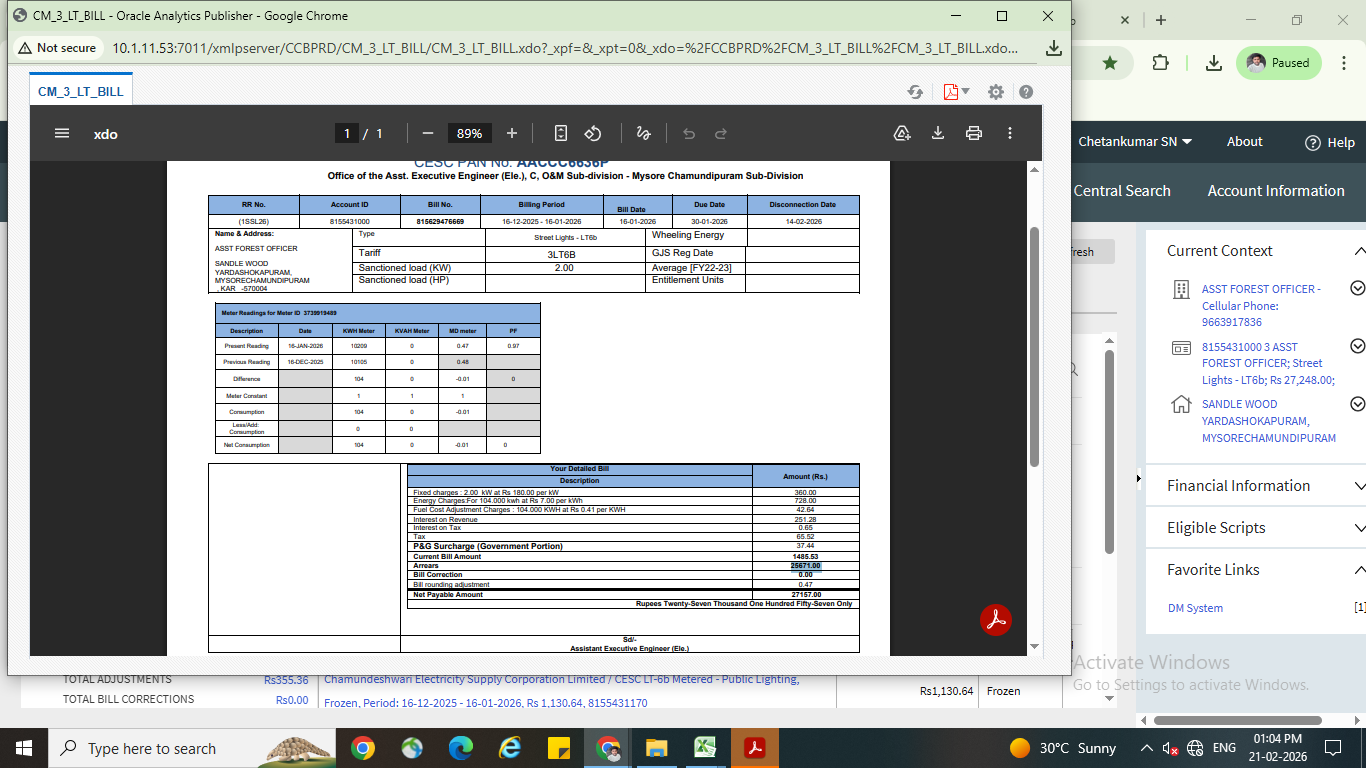1366x768 pixels.
Task: Click the Arrears amount 25671.00 cell
Action: pos(806,566)
